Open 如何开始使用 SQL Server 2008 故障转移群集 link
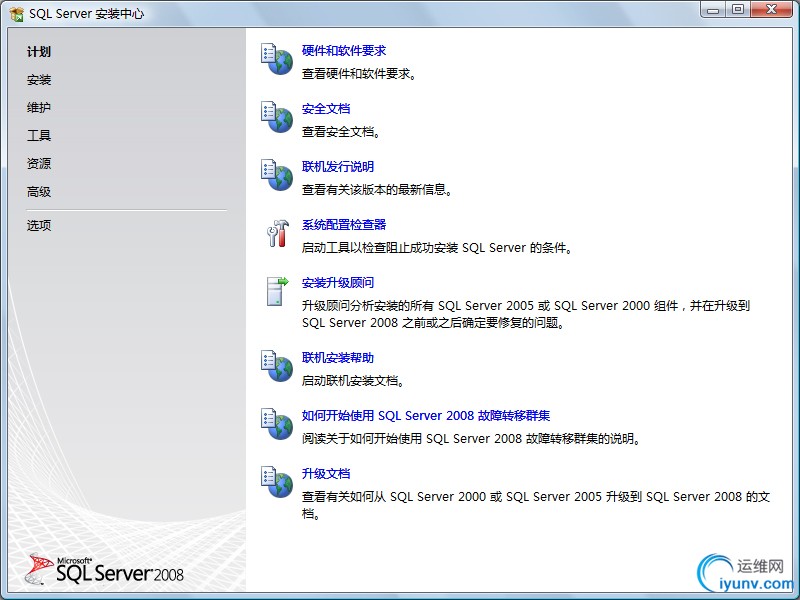Screen dimensions: 800x600 (426, 416)
